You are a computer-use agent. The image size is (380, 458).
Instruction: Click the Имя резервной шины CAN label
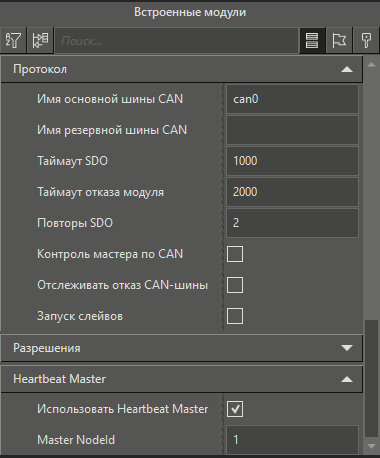(x=112, y=130)
